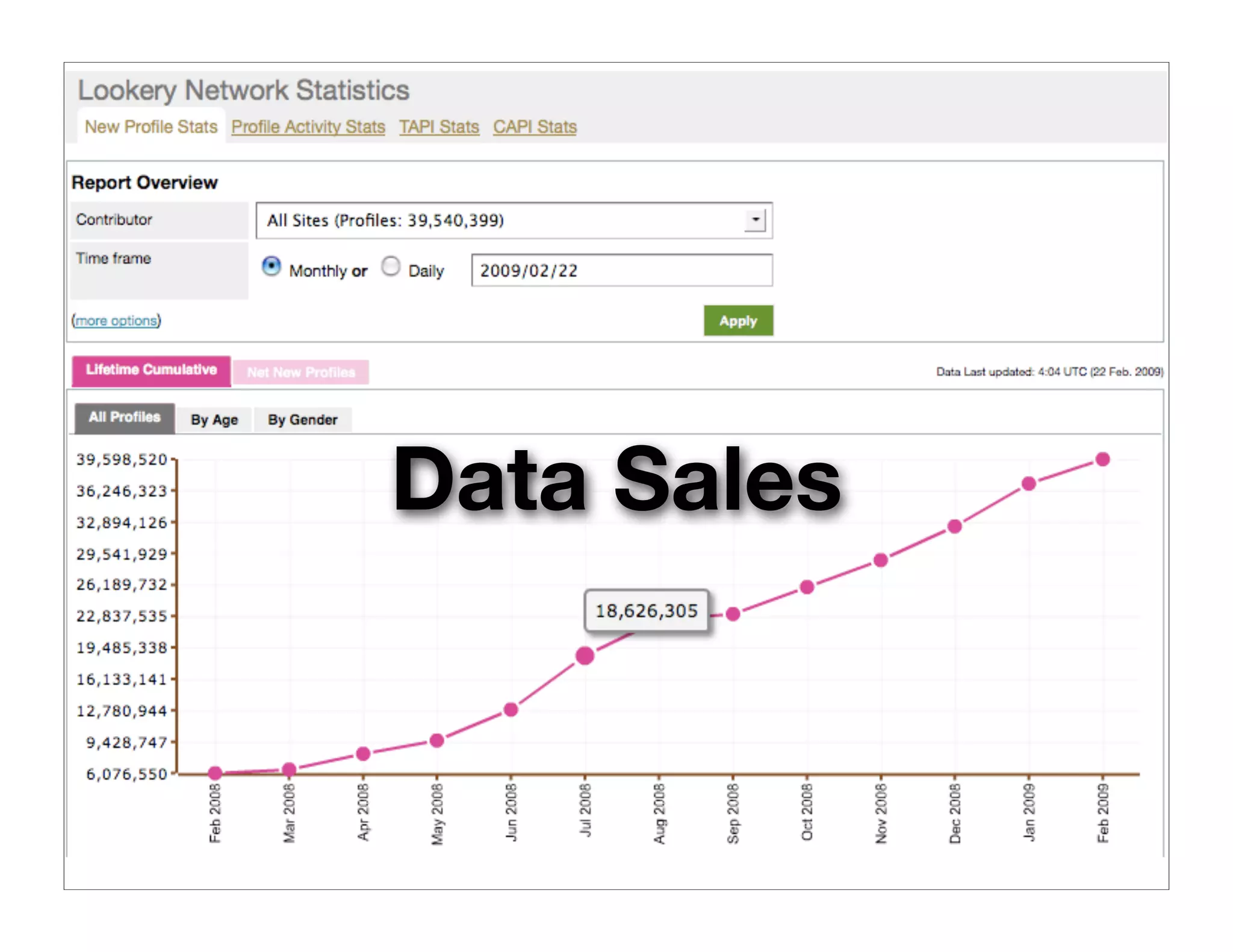Open the Contributor dropdown arrow
The image size is (1233, 952).
pyautogui.click(x=755, y=220)
